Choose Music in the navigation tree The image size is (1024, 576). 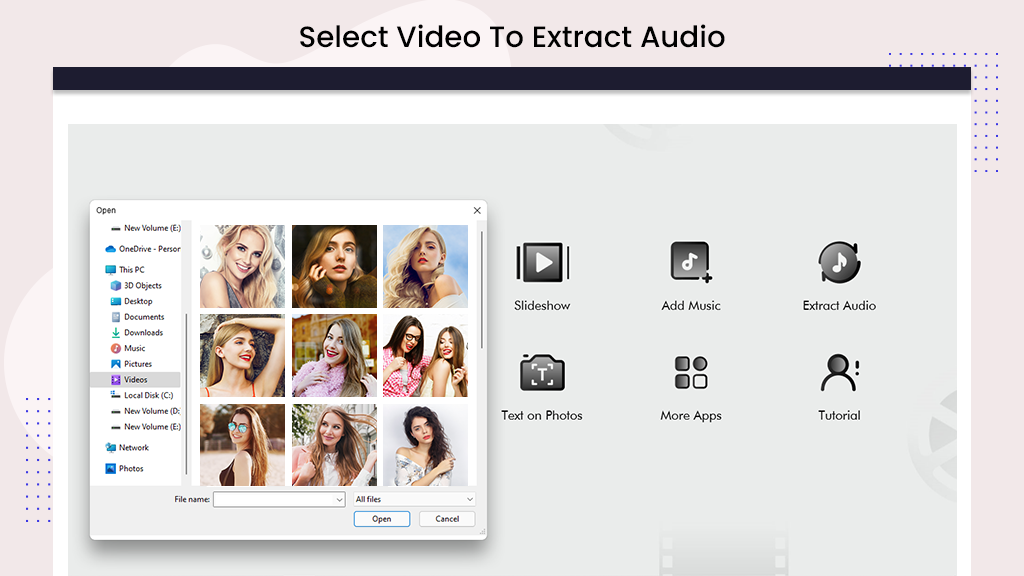135,348
